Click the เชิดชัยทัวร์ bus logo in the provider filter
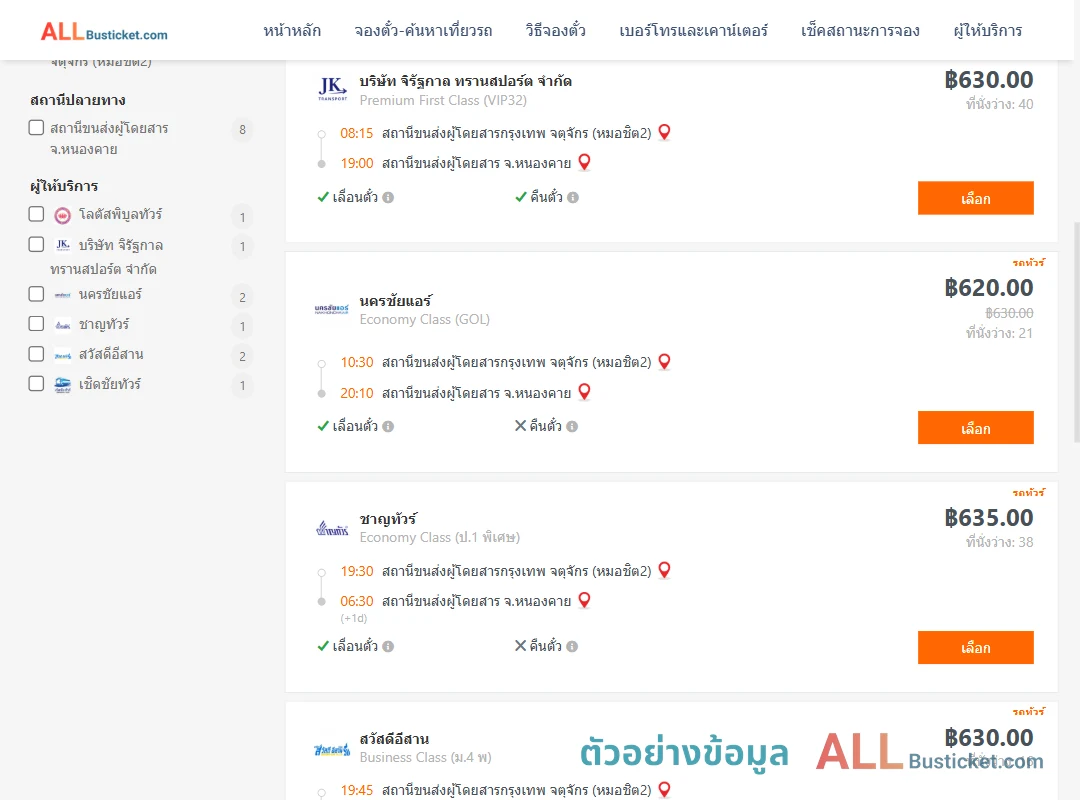Image resolution: width=1080 pixels, height=800 pixels. 63,384
